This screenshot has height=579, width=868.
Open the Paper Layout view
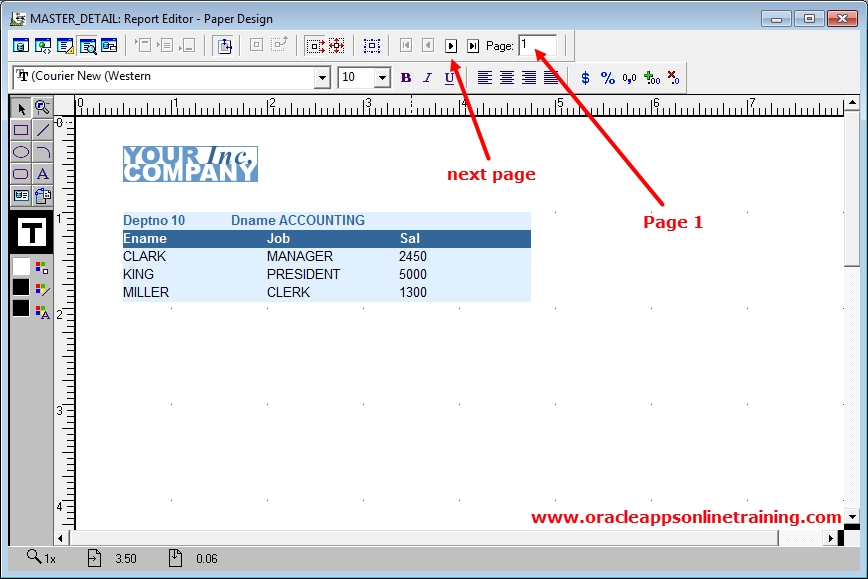[65, 45]
